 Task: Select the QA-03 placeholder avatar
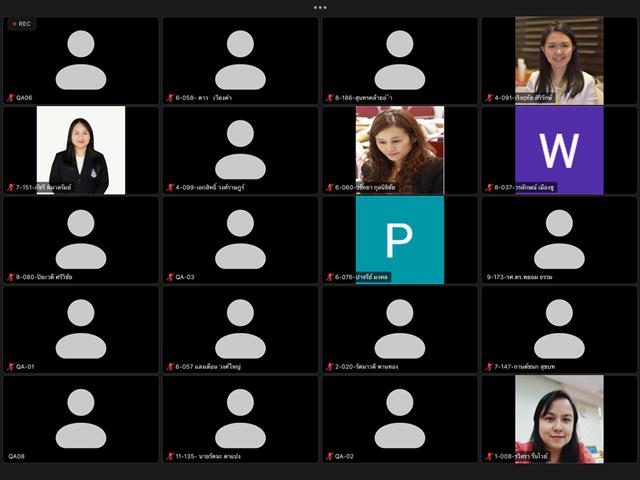[240, 240]
